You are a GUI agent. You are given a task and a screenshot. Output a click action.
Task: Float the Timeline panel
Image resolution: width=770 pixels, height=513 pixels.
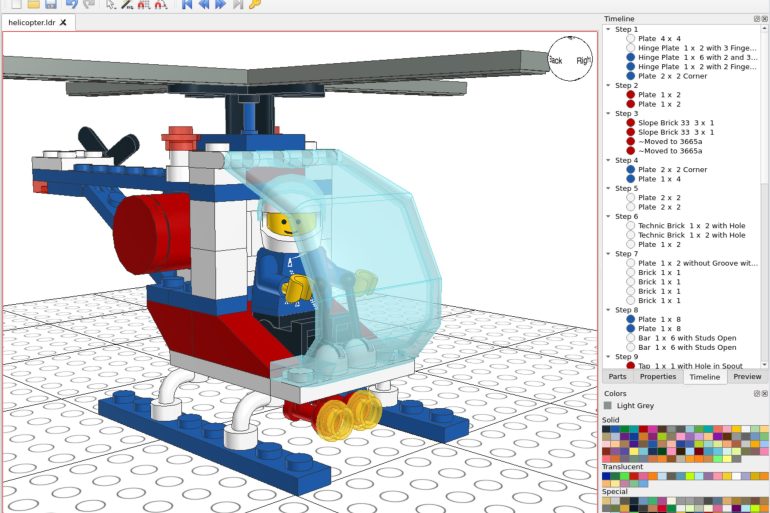click(757, 19)
